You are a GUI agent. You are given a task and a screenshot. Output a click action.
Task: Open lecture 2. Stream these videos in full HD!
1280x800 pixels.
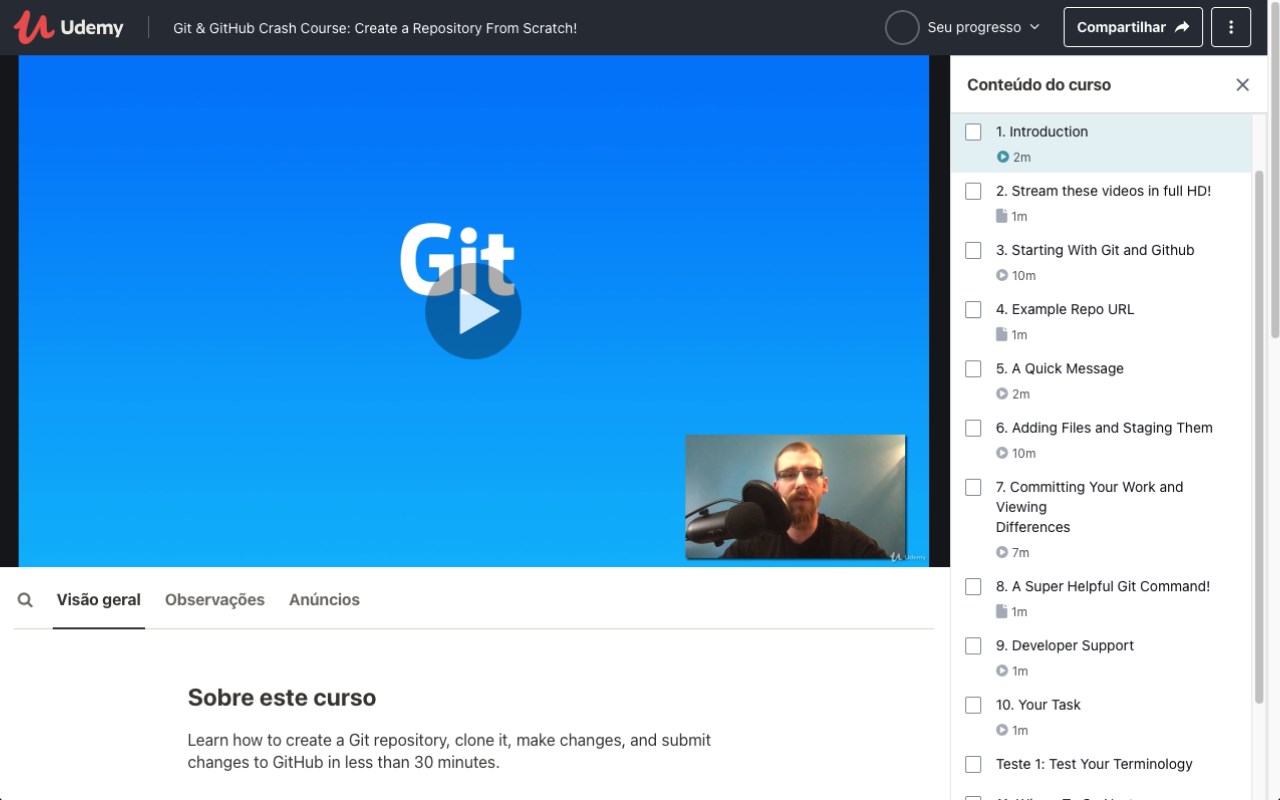[1101, 203]
